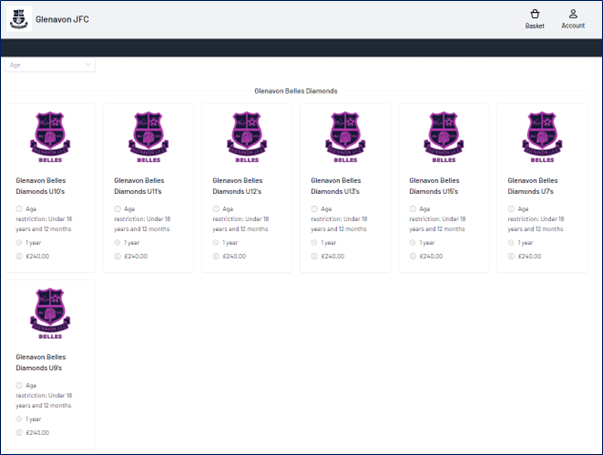Click the '1 year' text on U13's card
This screenshot has height=455, width=603.
[x=329, y=243]
